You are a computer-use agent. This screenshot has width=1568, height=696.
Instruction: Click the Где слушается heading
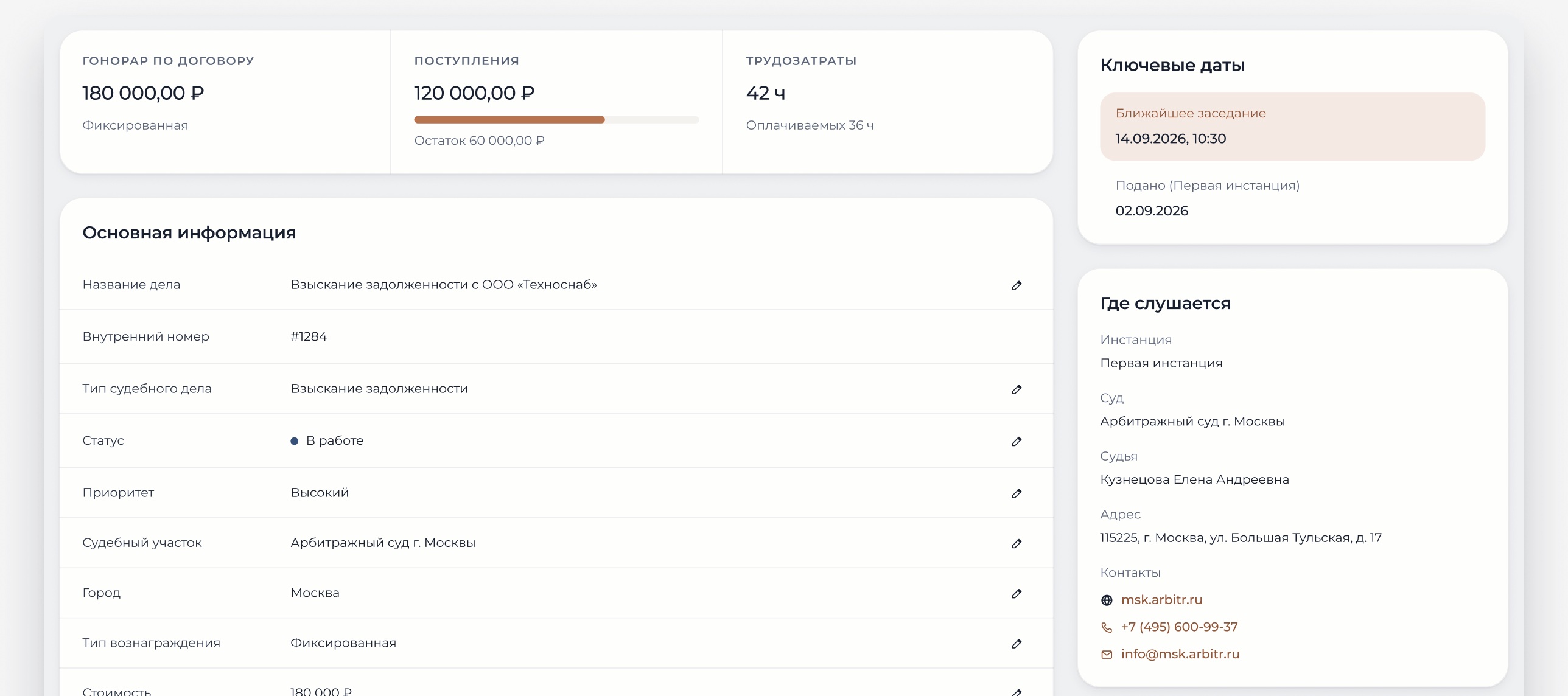pyautogui.click(x=1165, y=304)
